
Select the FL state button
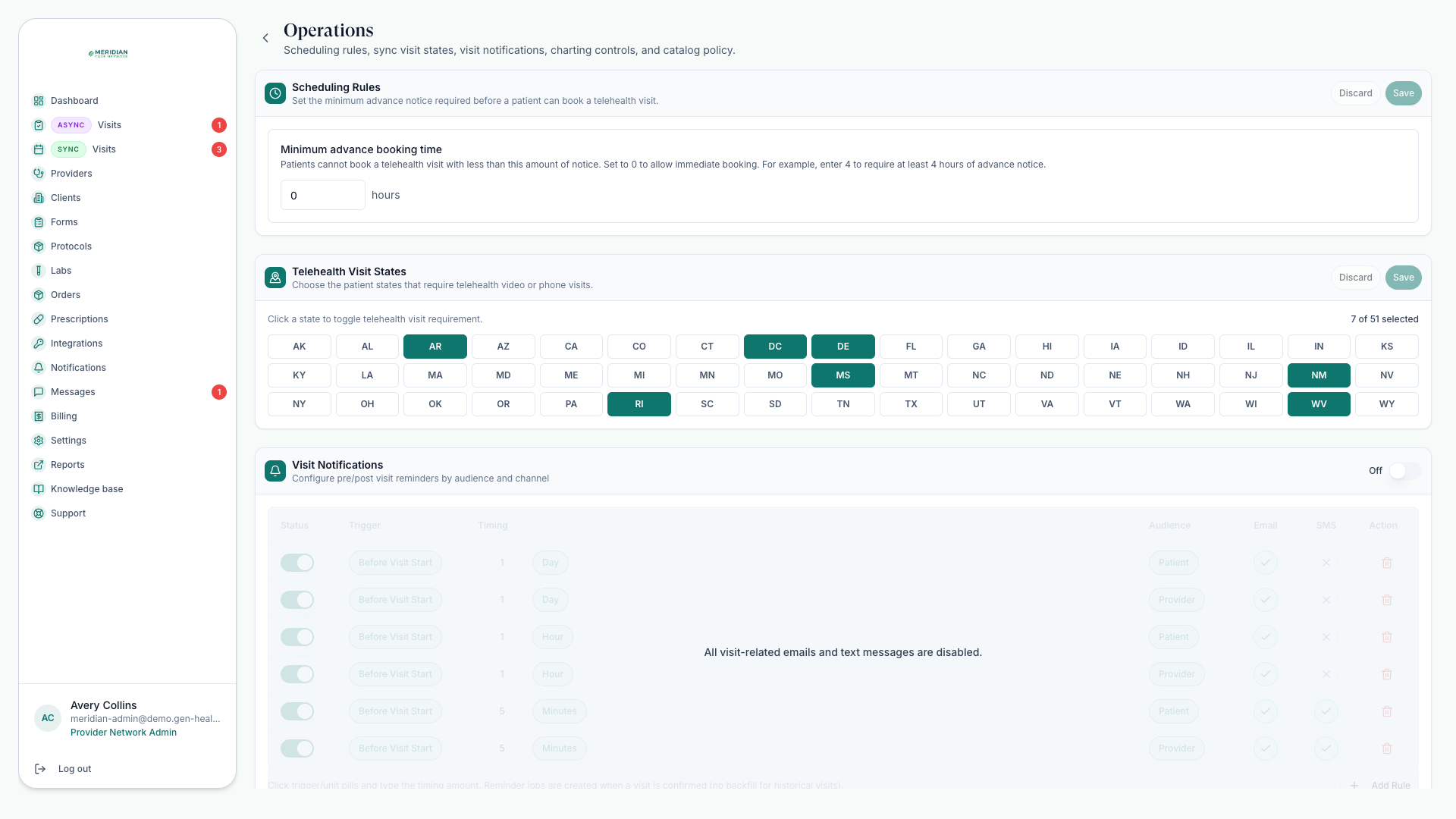(x=911, y=347)
